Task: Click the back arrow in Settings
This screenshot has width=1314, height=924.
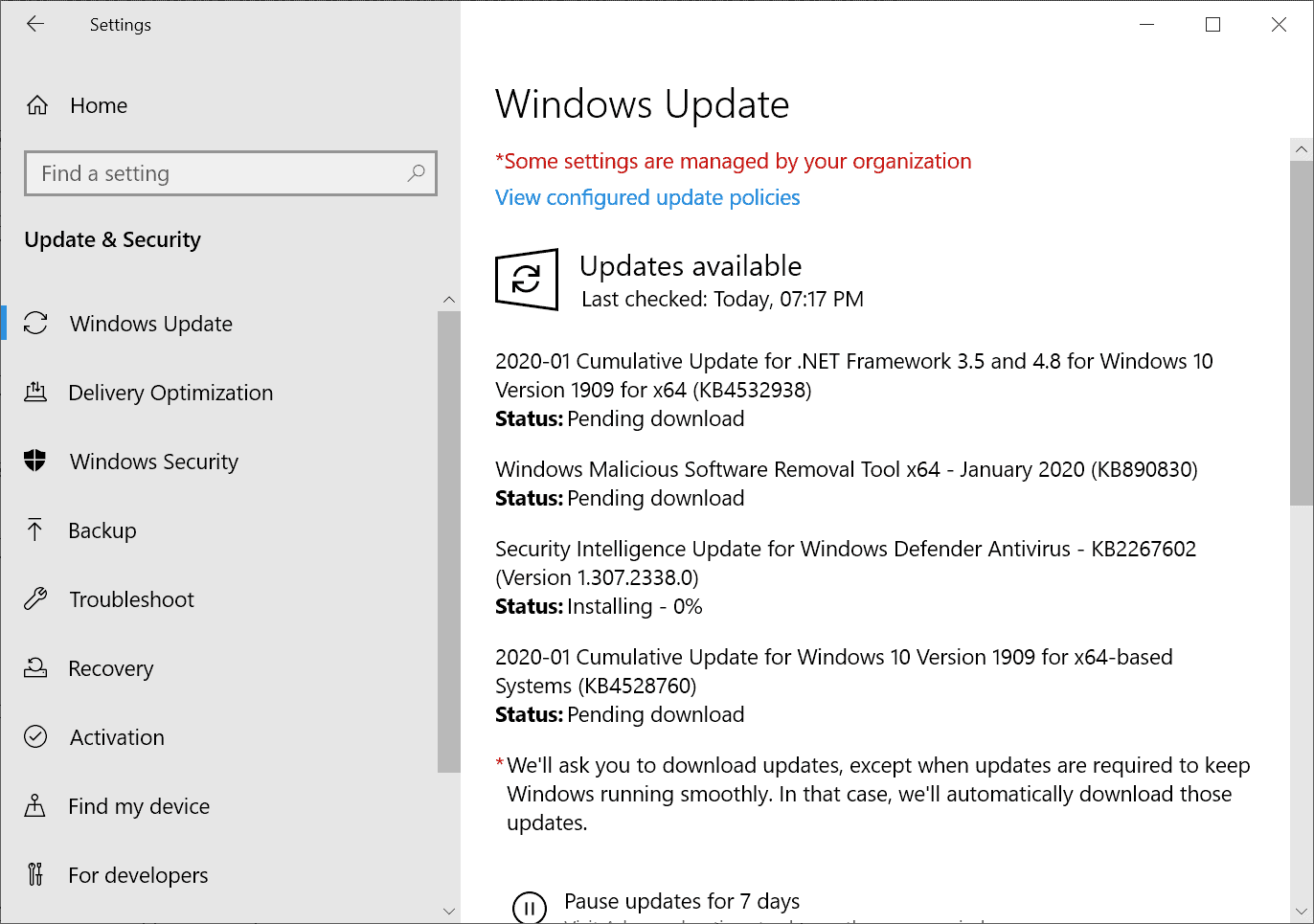Action: click(x=35, y=24)
